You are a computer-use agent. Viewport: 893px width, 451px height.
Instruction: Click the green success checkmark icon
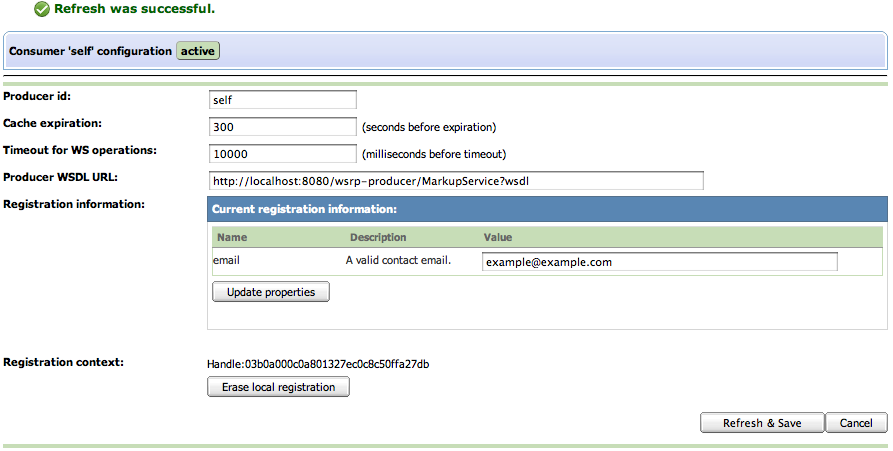tap(41, 9)
